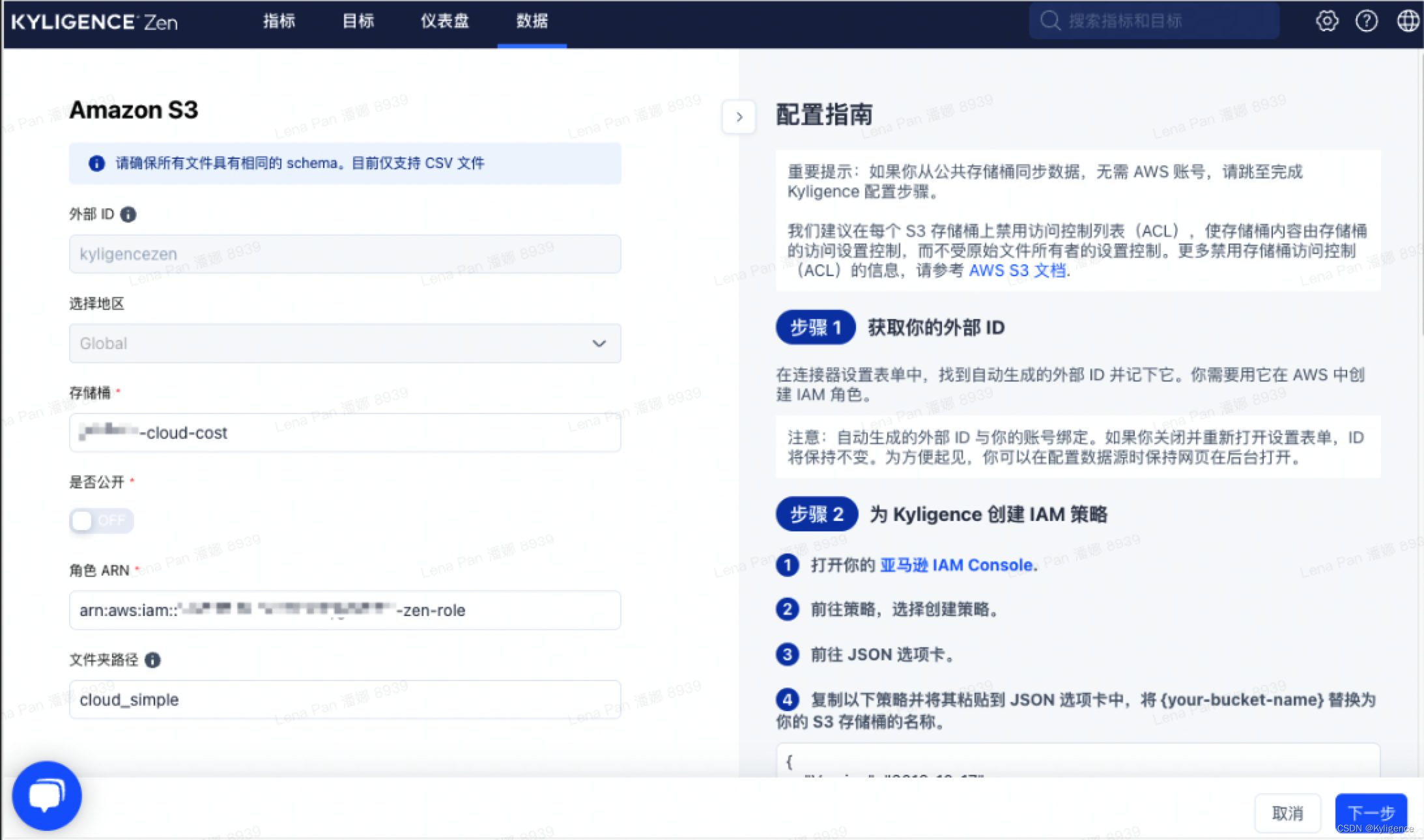Go to the 目标 tab
1424x840 pixels.
point(358,21)
